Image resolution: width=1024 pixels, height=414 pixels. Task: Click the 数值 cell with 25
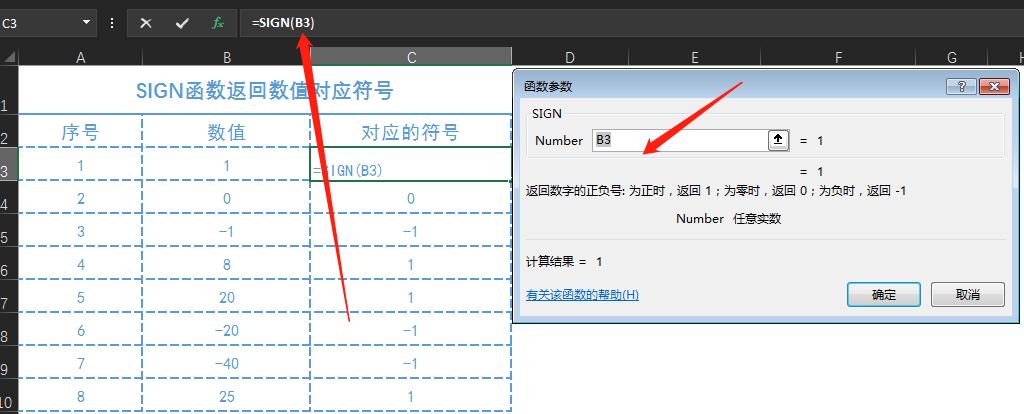[x=227, y=396]
